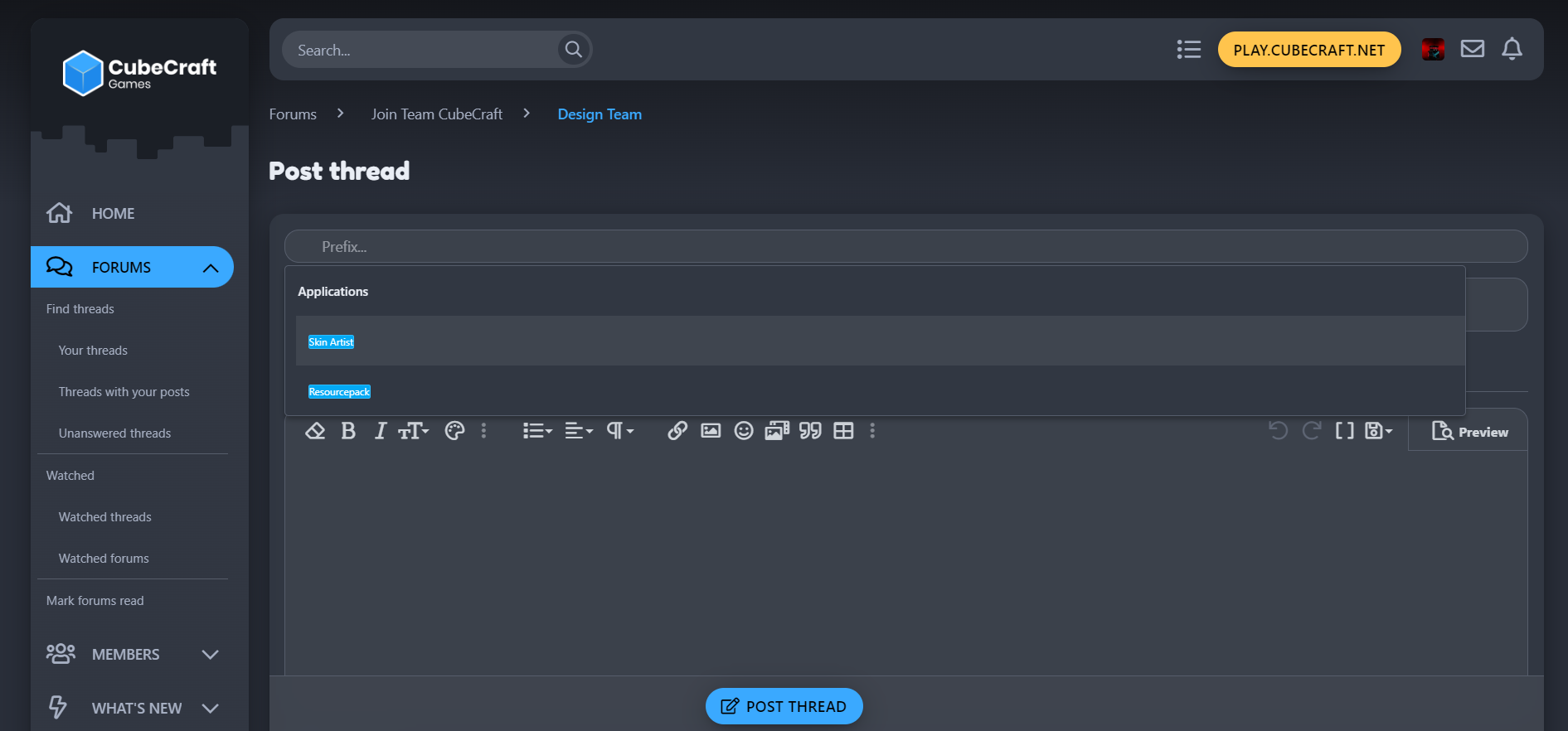Image resolution: width=1568 pixels, height=731 pixels.
Task: Toggle italic formatting
Action: pos(380,430)
